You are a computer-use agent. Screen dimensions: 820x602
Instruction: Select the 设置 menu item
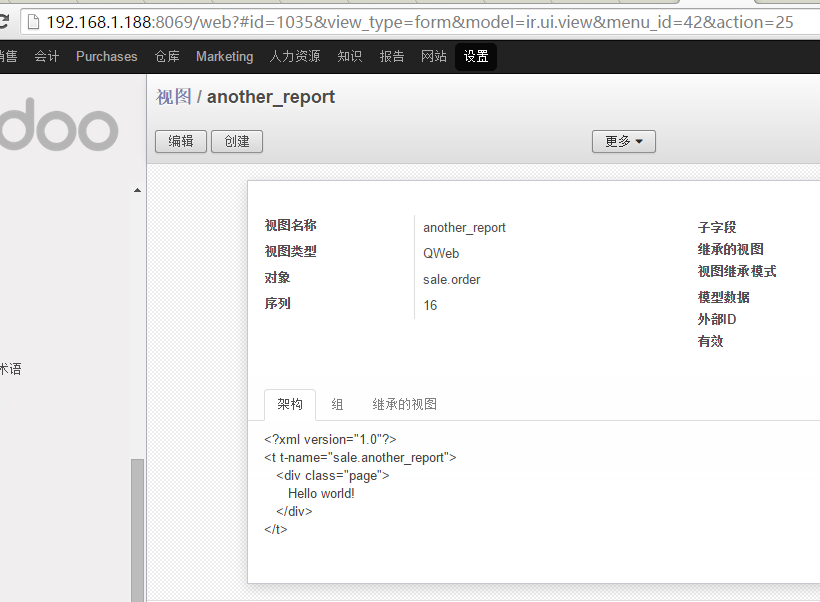click(476, 57)
